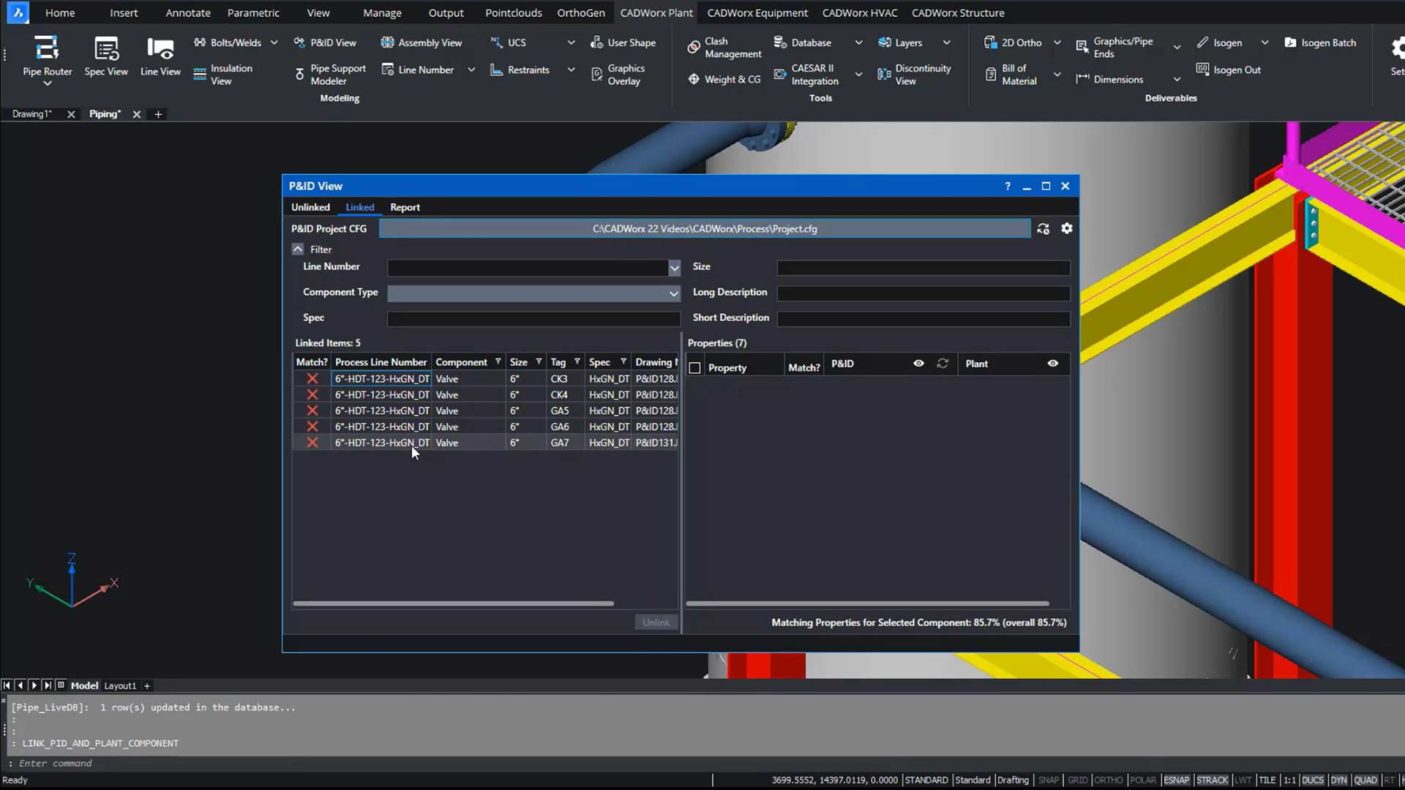The image size is (1405, 790).
Task: Open the Pipe Router tool
Action: (x=47, y=55)
